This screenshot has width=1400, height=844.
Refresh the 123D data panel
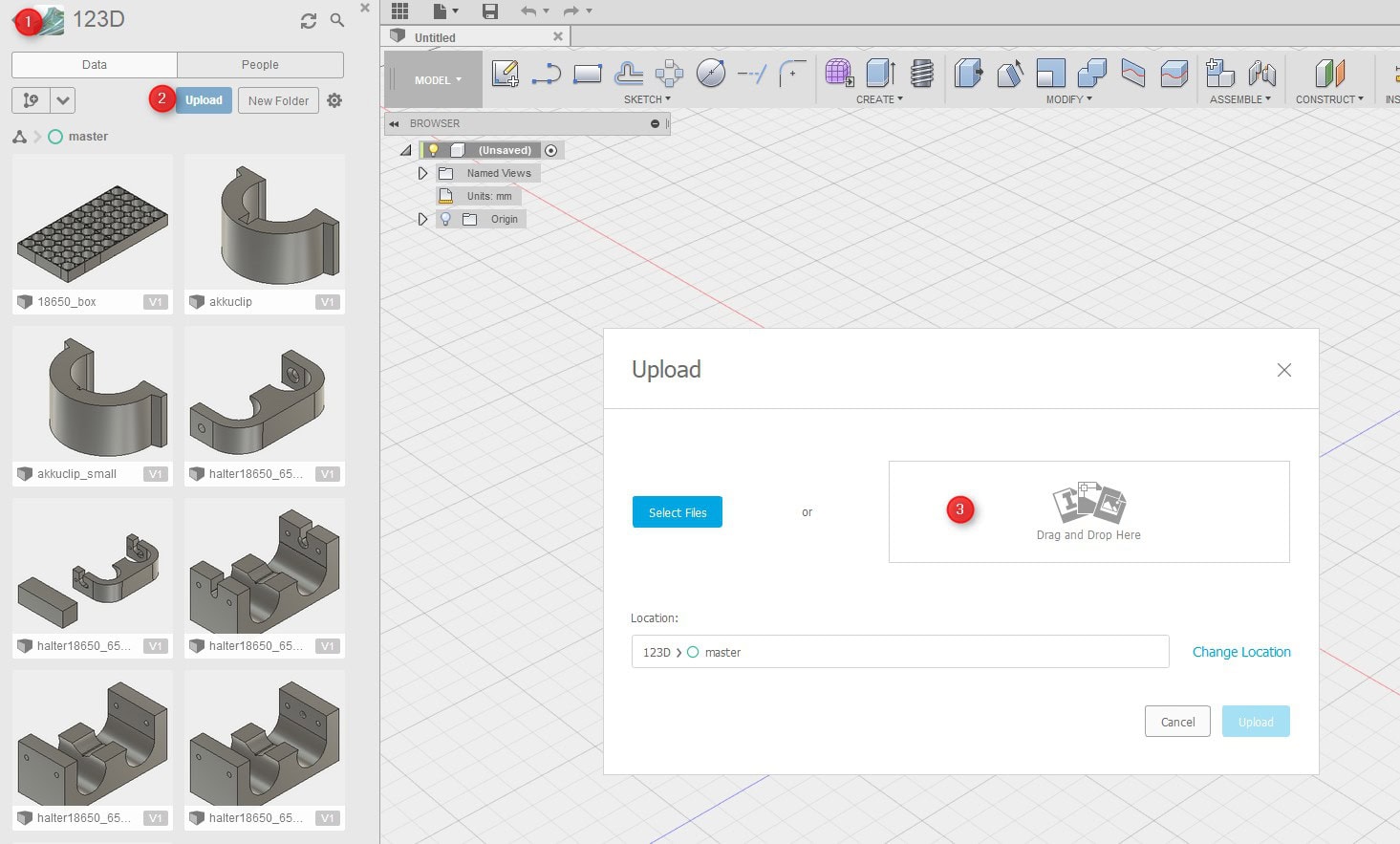pyautogui.click(x=308, y=21)
